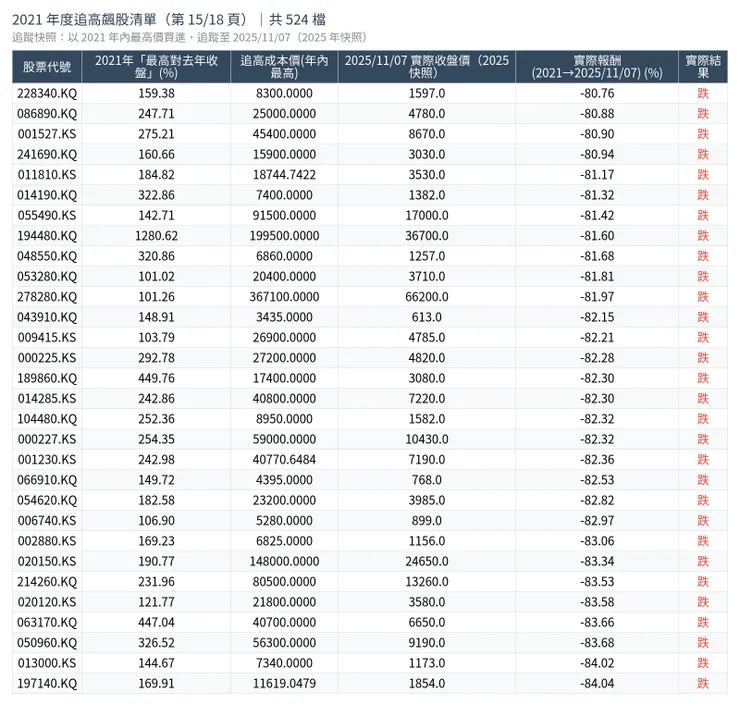Click the percentage 447.04 for 063170.KQ
This screenshot has height=706, width=740.
[156, 622]
